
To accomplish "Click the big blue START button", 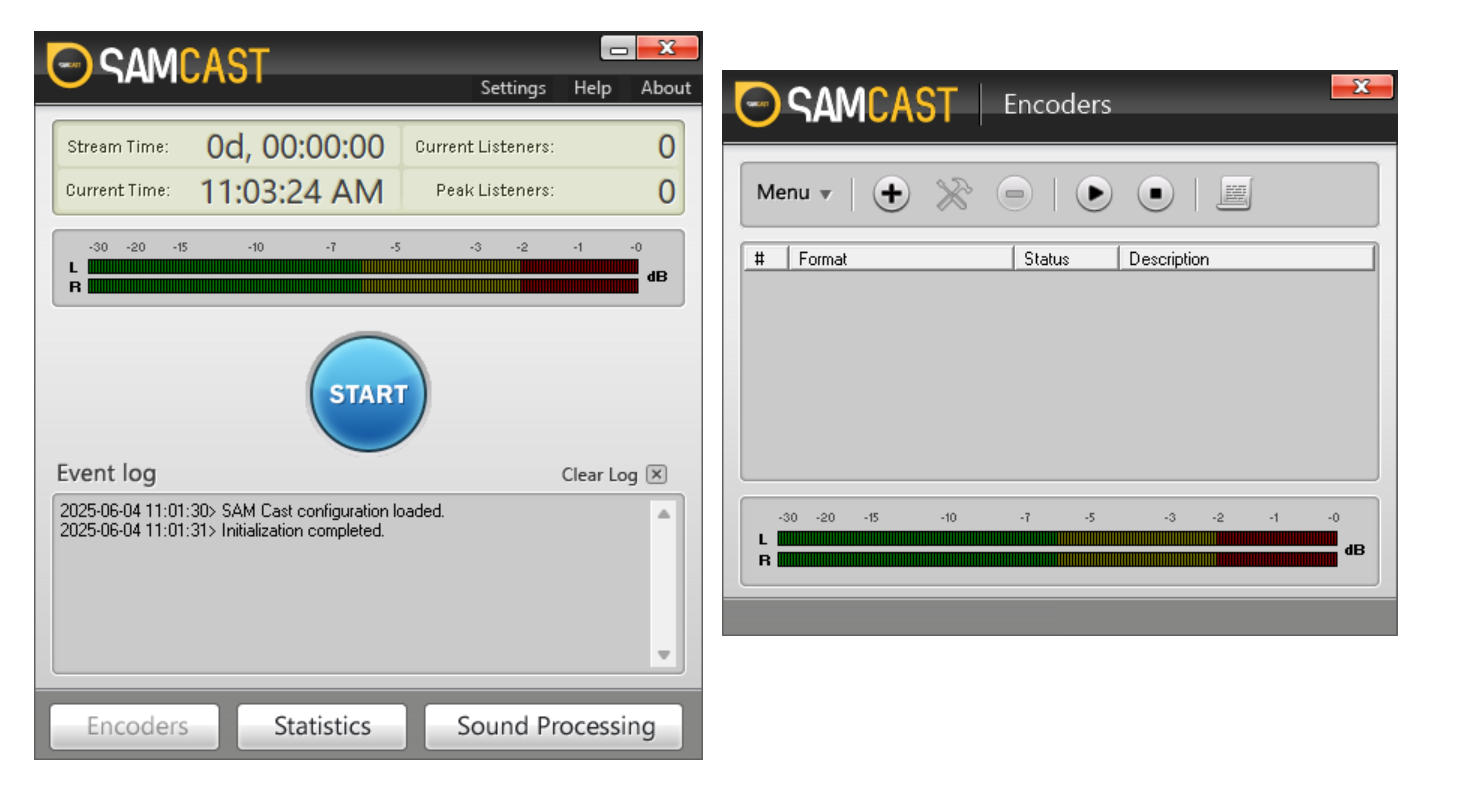I will 368,393.
